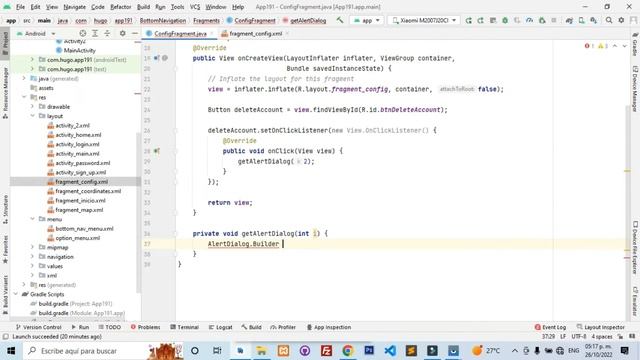Collapse the Gradle Scripts node
This screenshot has height=360, width=640.
[16, 294]
